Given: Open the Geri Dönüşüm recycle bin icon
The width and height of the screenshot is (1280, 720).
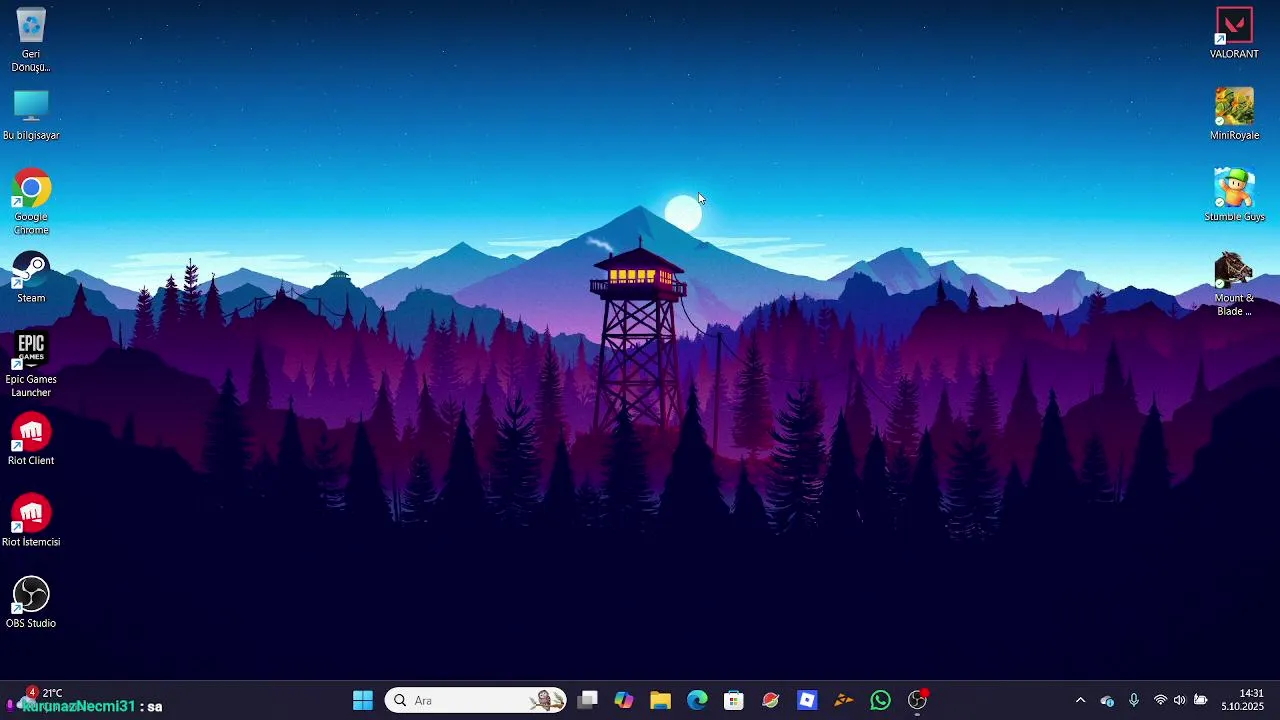Looking at the screenshot, I should tap(31, 40).
